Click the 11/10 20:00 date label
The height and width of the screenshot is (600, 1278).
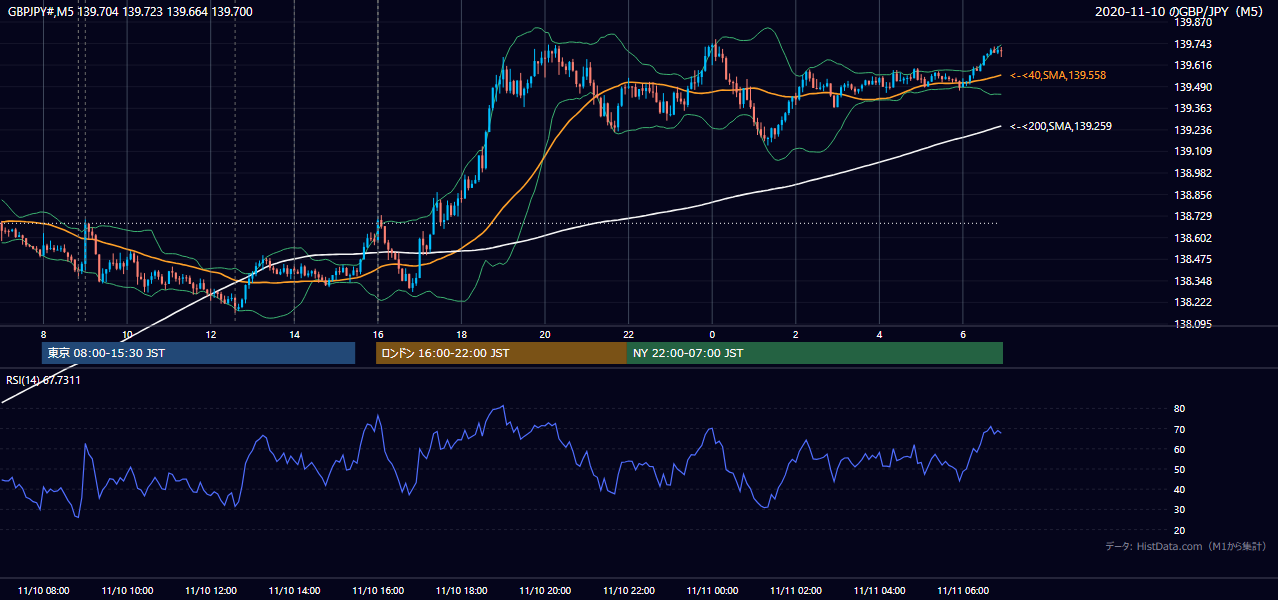tap(545, 591)
